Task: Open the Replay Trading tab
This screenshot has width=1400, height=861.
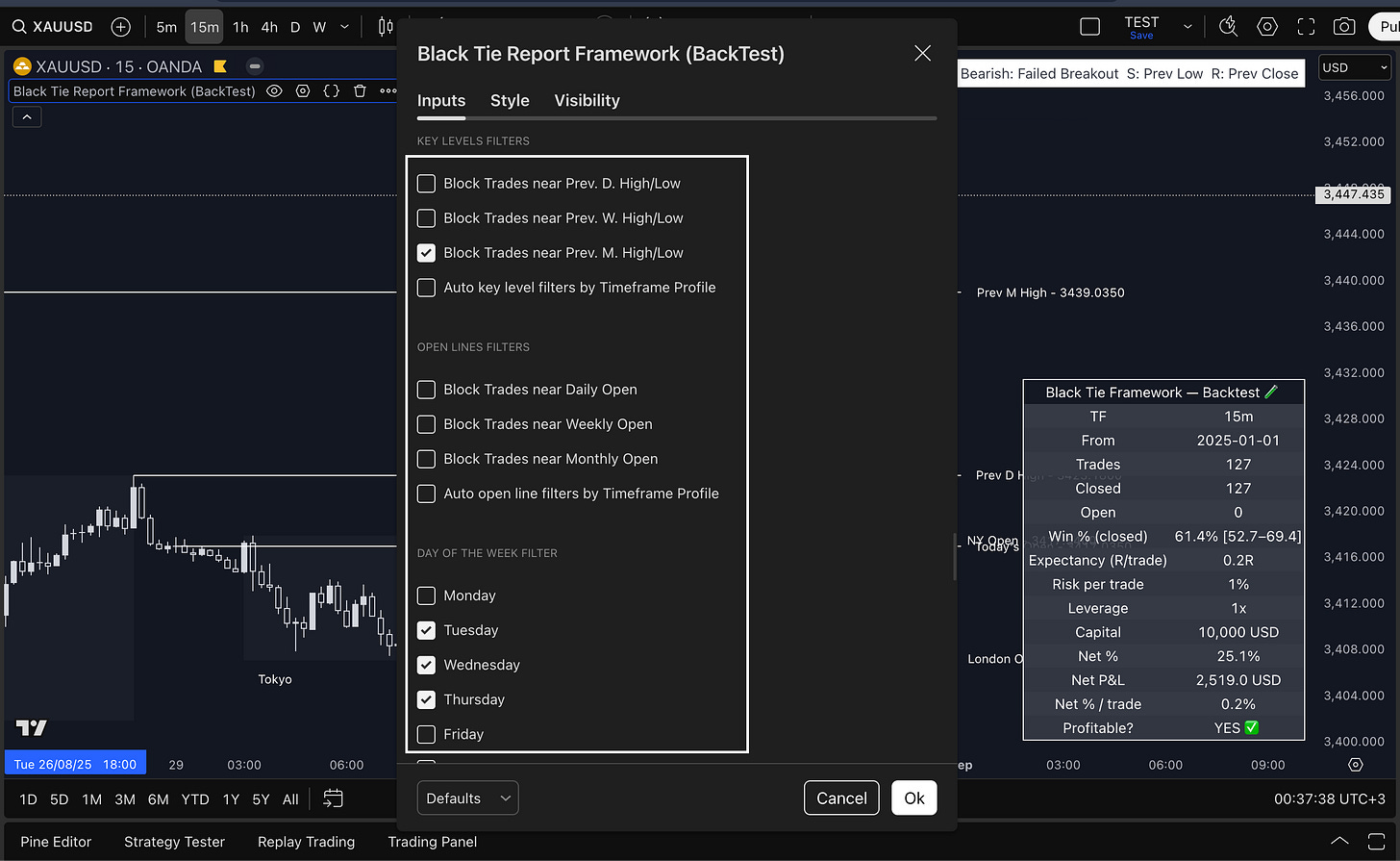Action: [x=306, y=842]
